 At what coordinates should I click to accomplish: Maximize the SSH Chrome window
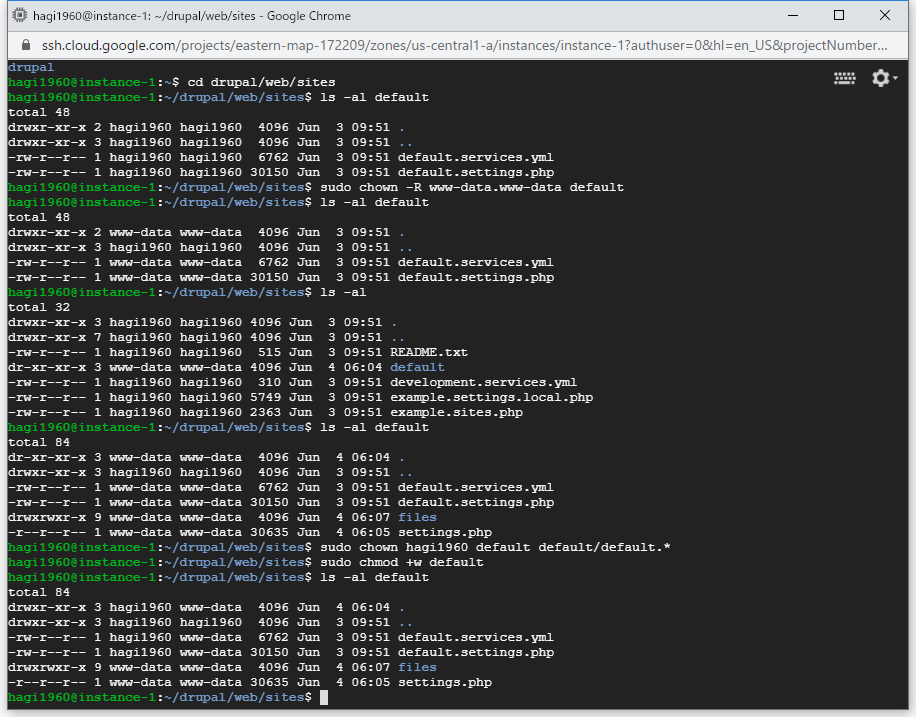[x=839, y=16]
